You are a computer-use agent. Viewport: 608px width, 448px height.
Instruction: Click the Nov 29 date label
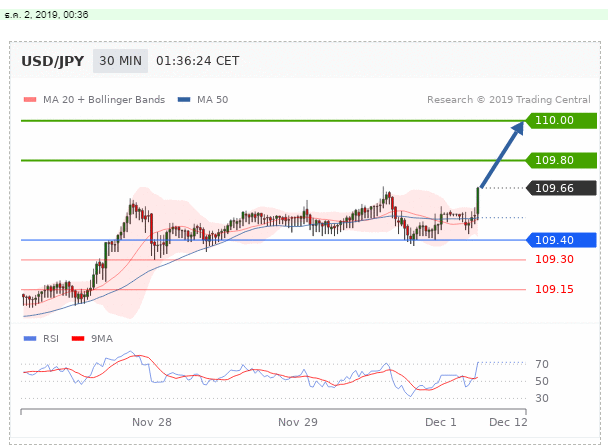298,422
